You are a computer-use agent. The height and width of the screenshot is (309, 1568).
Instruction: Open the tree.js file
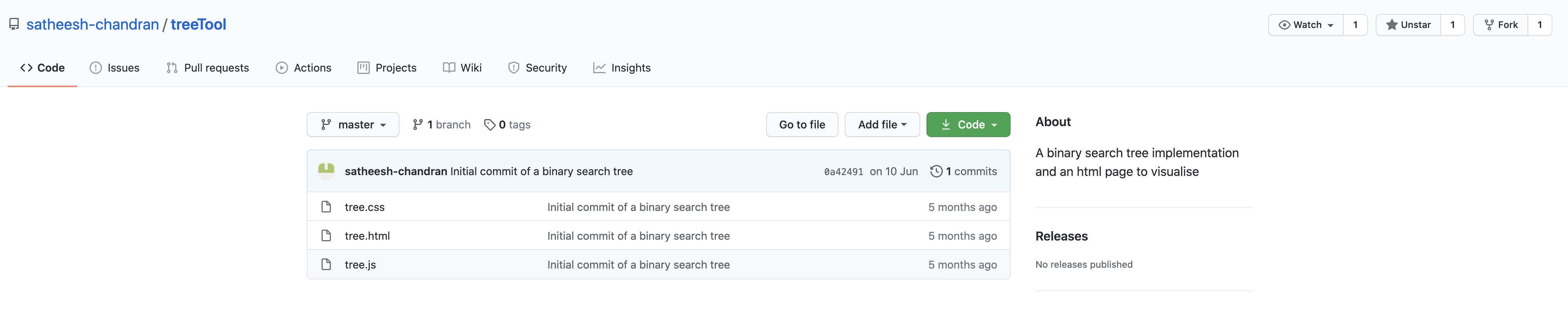click(360, 265)
